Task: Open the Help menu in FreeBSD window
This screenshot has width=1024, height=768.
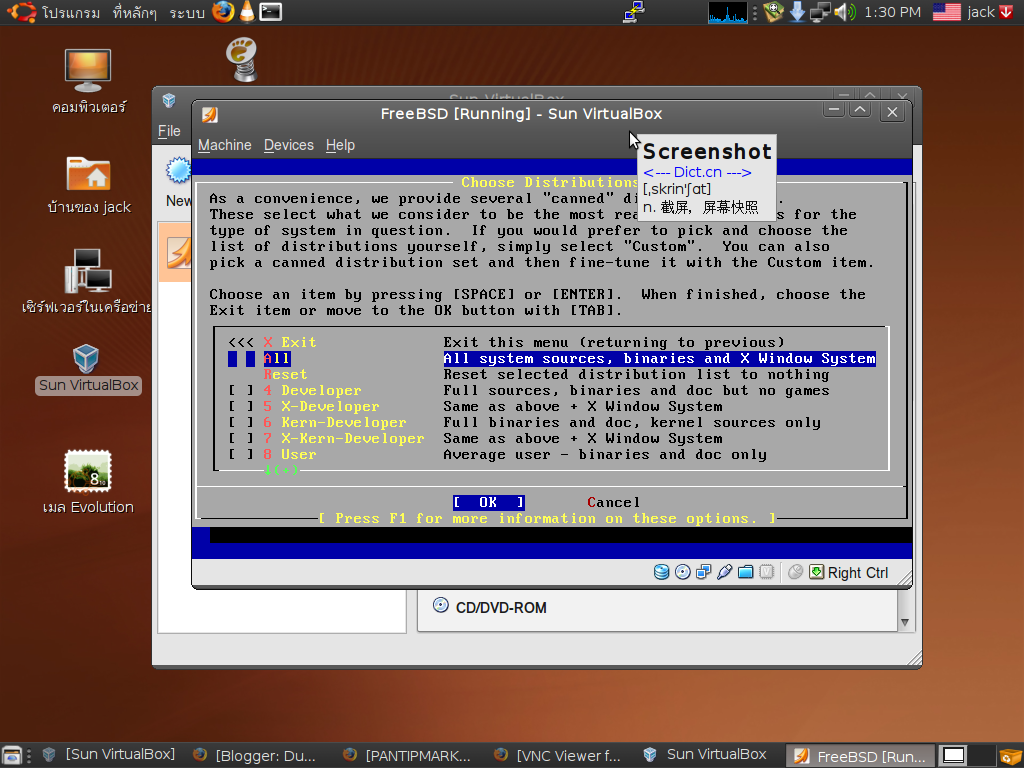Action: [340, 145]
